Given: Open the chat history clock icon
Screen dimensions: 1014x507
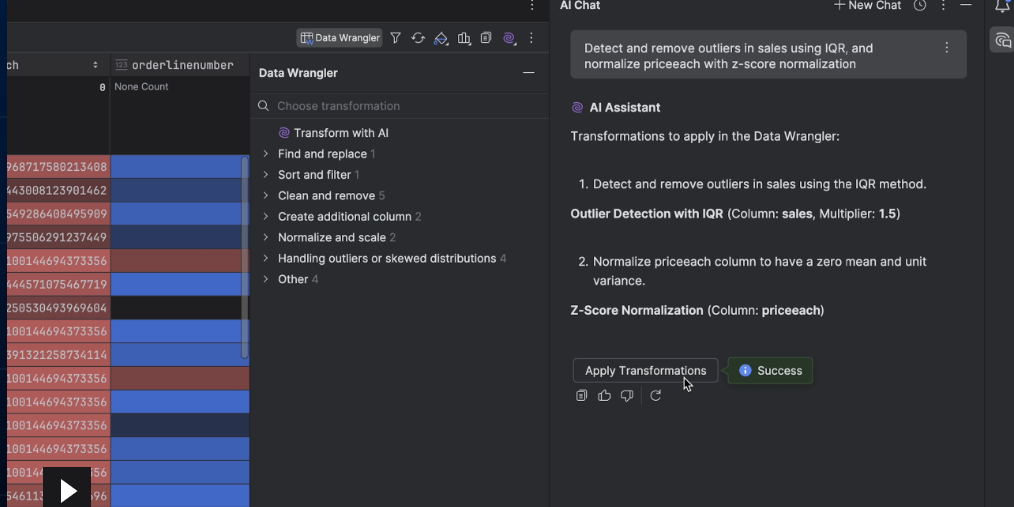Looking at the screenshot, I should 920,6.
